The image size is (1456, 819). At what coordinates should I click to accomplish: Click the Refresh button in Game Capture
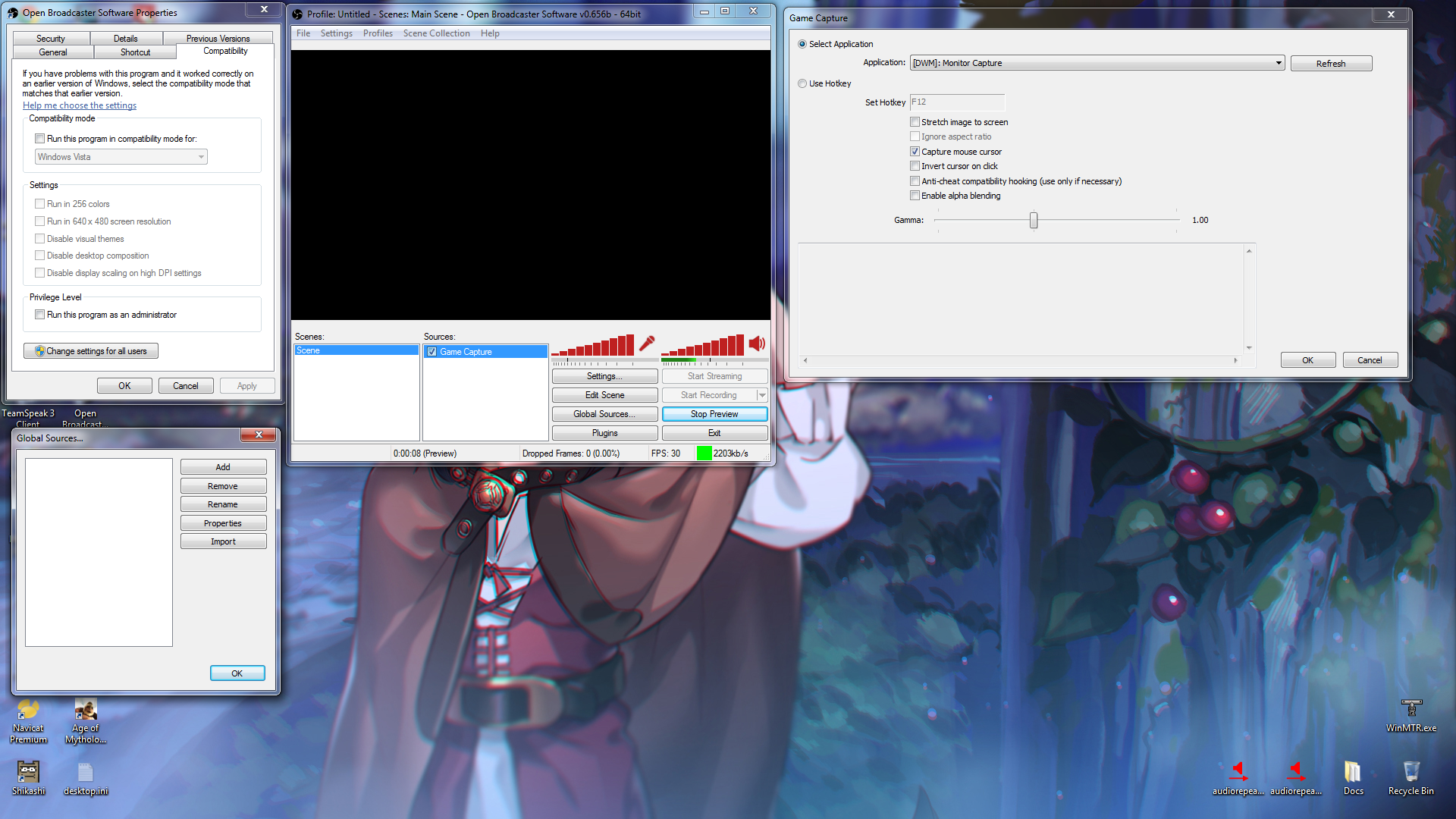(1331, 64)
